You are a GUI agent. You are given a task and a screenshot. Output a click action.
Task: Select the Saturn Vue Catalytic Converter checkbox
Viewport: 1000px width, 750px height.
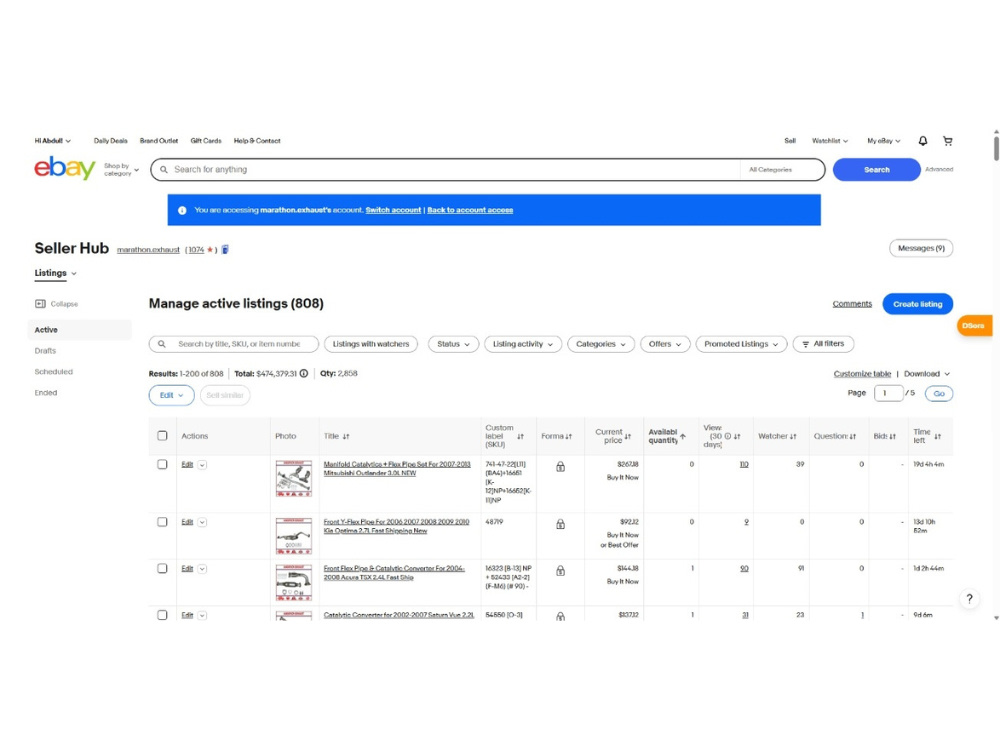pos(162,615)
